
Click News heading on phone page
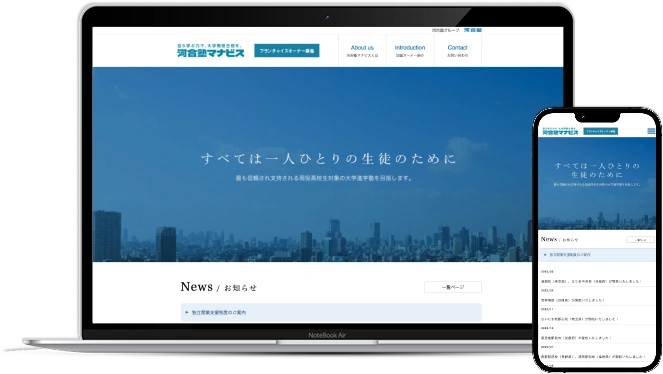(559, 239)
